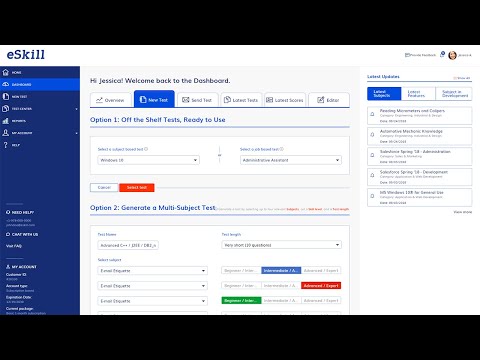Click the info icon beside subject based test
This screenshot has width=480, height=360.
146,149
